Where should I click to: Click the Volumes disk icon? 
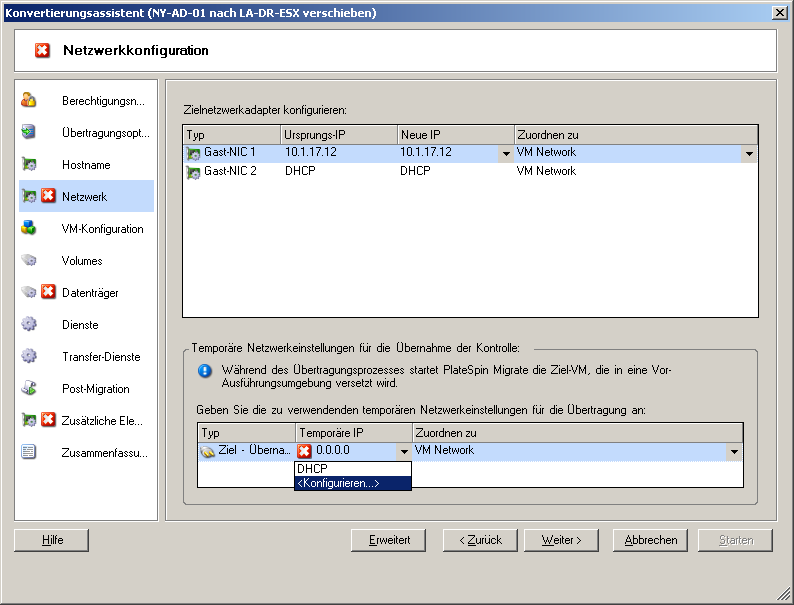[x=28, y=260]
